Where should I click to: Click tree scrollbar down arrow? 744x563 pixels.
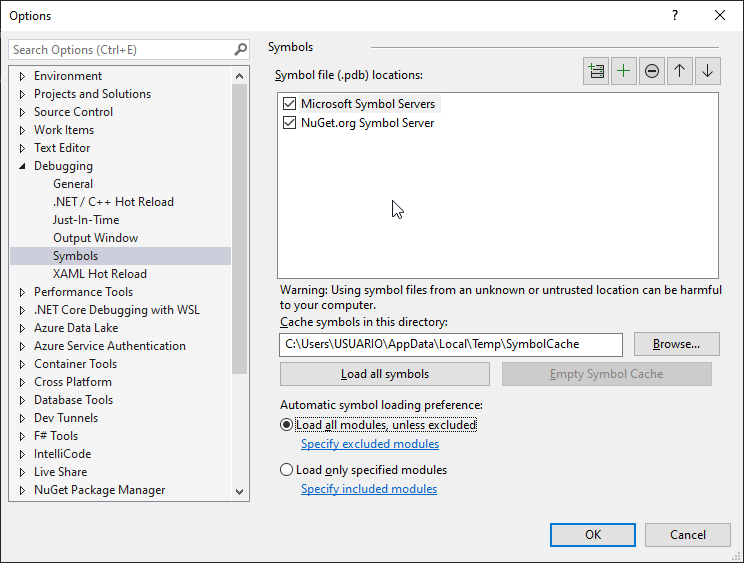[x=240, y=491]
